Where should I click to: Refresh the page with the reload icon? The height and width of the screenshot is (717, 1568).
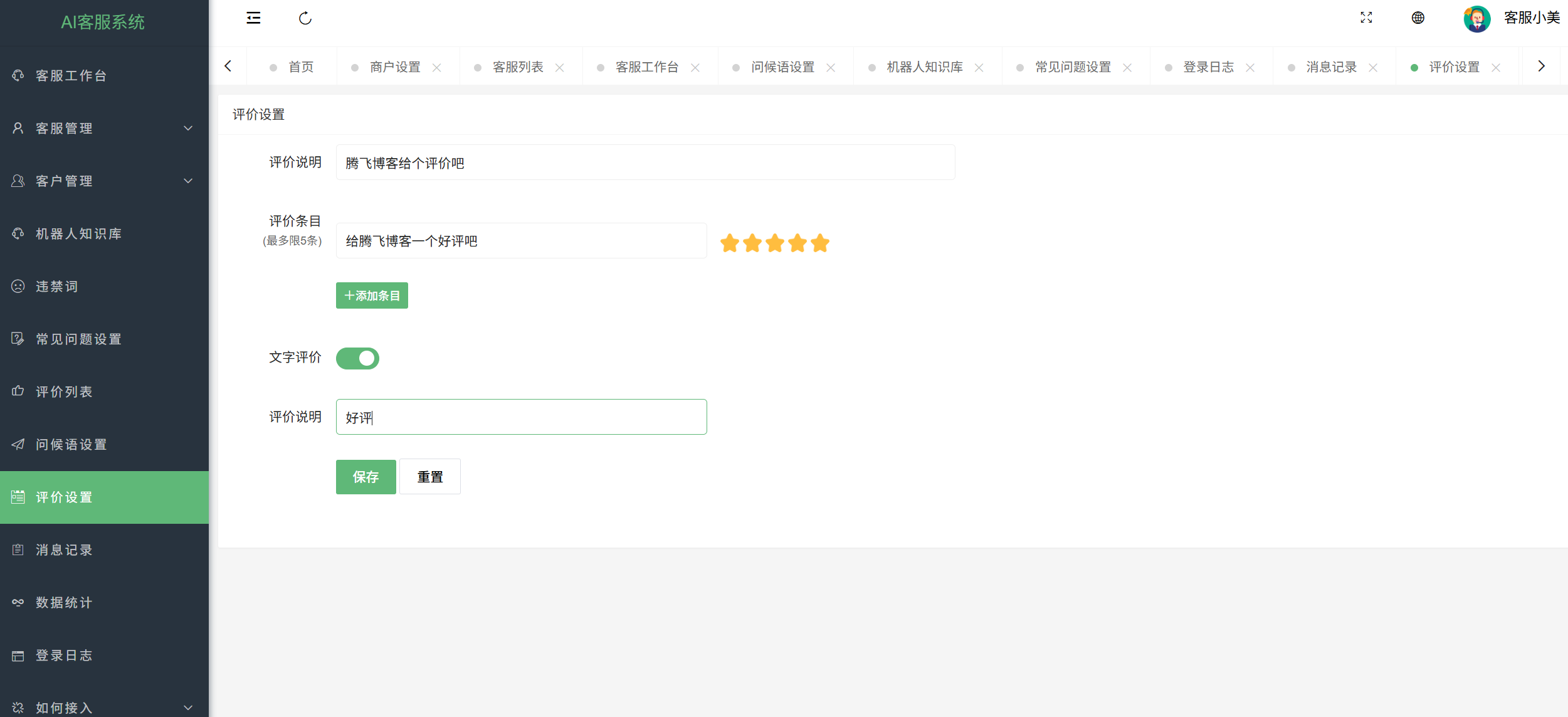[305, 18]
